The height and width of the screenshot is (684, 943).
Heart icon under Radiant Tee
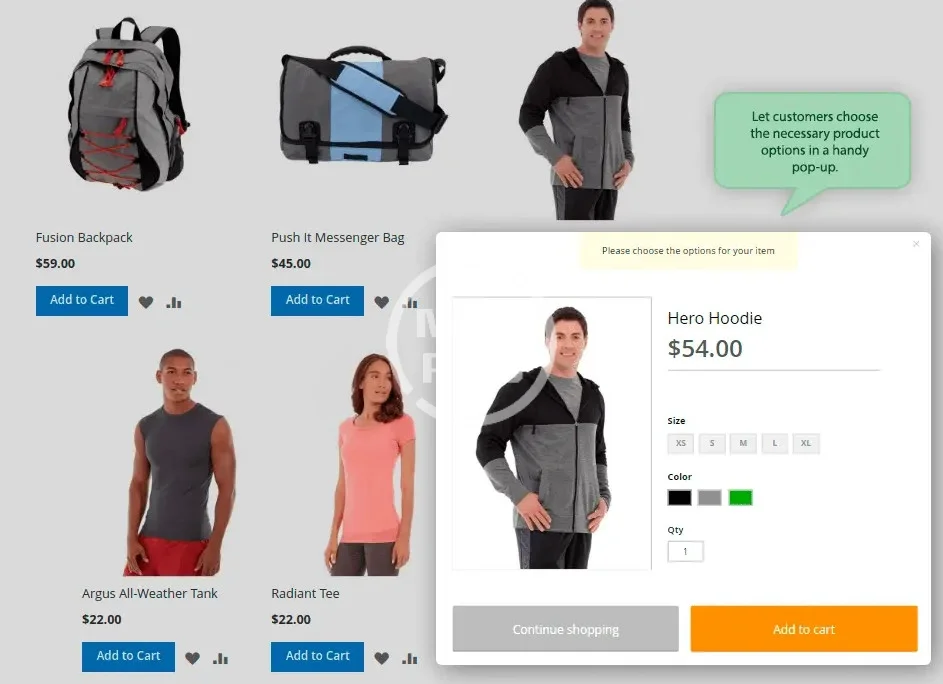pyautogui.click(x=381, y=658)
